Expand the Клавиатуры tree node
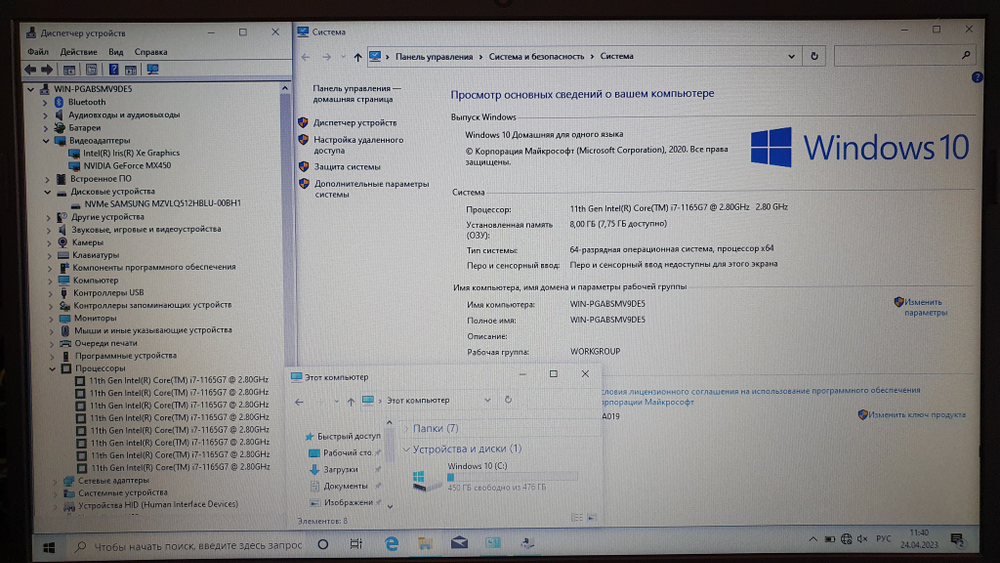Screen dimensions: 1000x563 click(49, 255)
